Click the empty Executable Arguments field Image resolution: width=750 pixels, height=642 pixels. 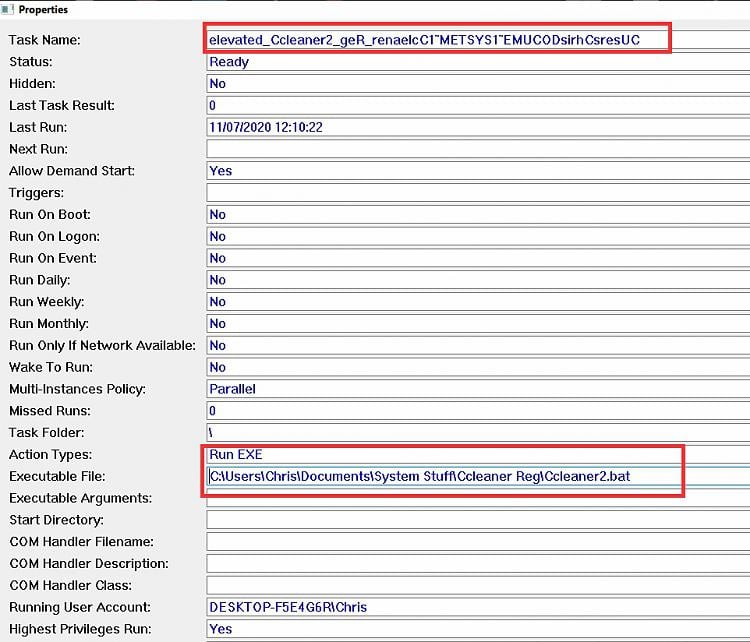478,498
